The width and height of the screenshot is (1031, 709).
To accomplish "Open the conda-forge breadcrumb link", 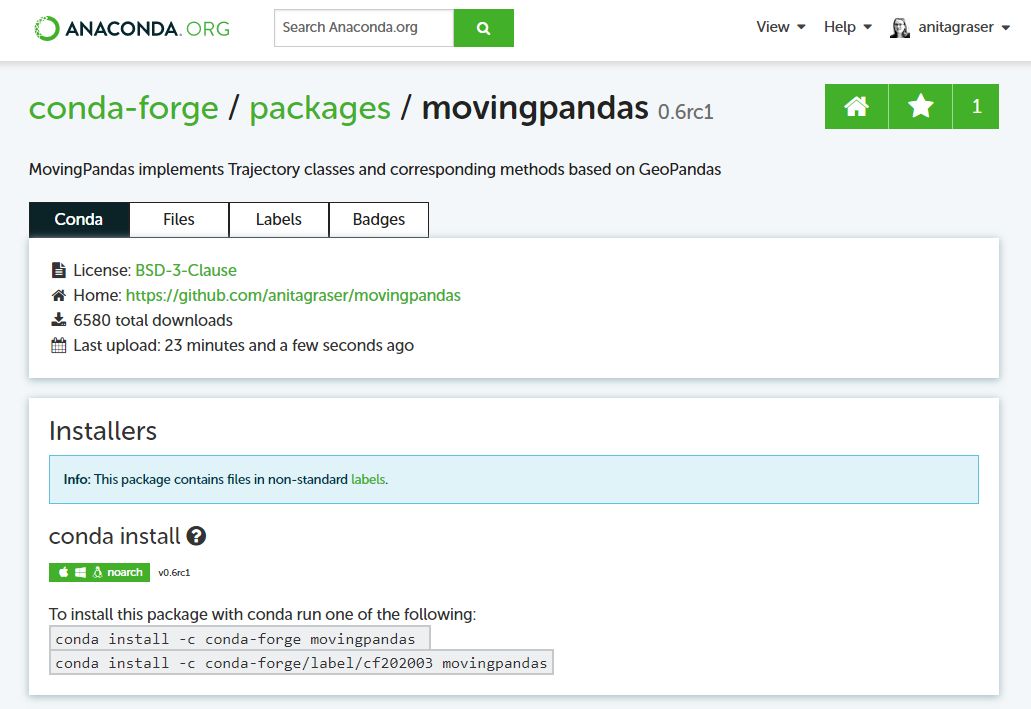I will point(123,108).
